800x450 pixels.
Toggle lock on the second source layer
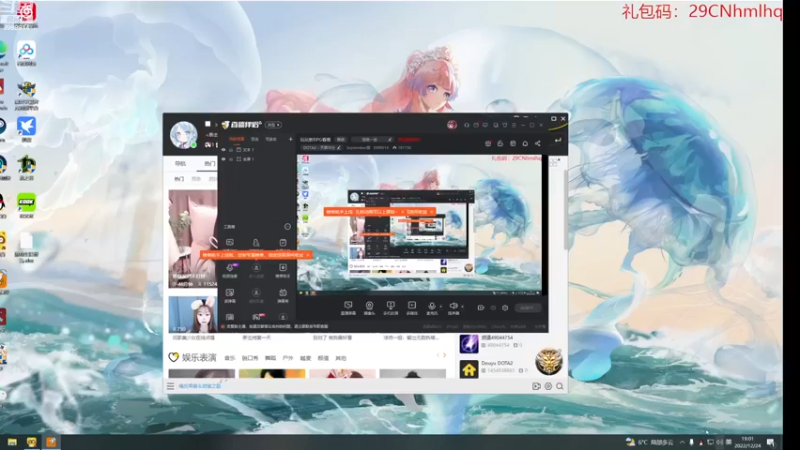(x=231, y=159)
